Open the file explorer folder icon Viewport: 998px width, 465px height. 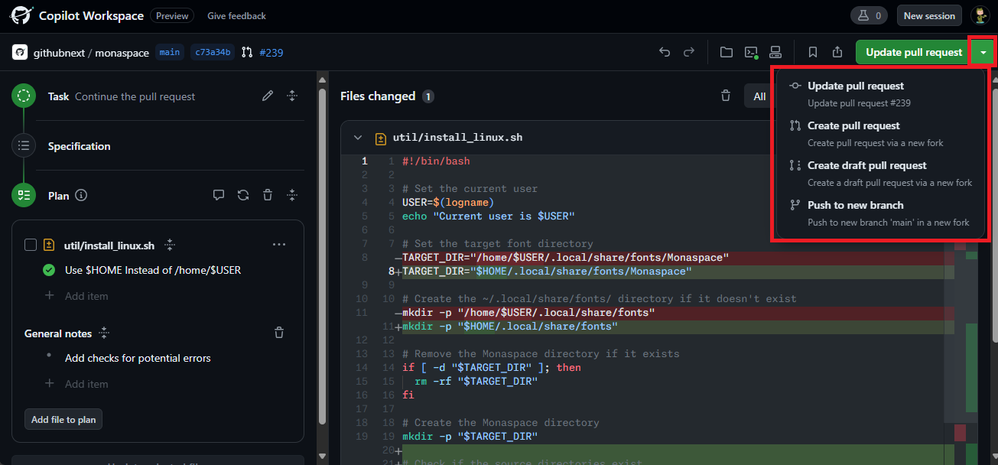[x=726, y=52]
